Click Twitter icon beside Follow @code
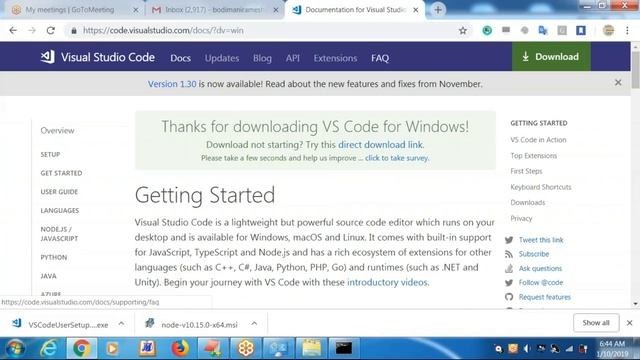 tap(509, 282)
